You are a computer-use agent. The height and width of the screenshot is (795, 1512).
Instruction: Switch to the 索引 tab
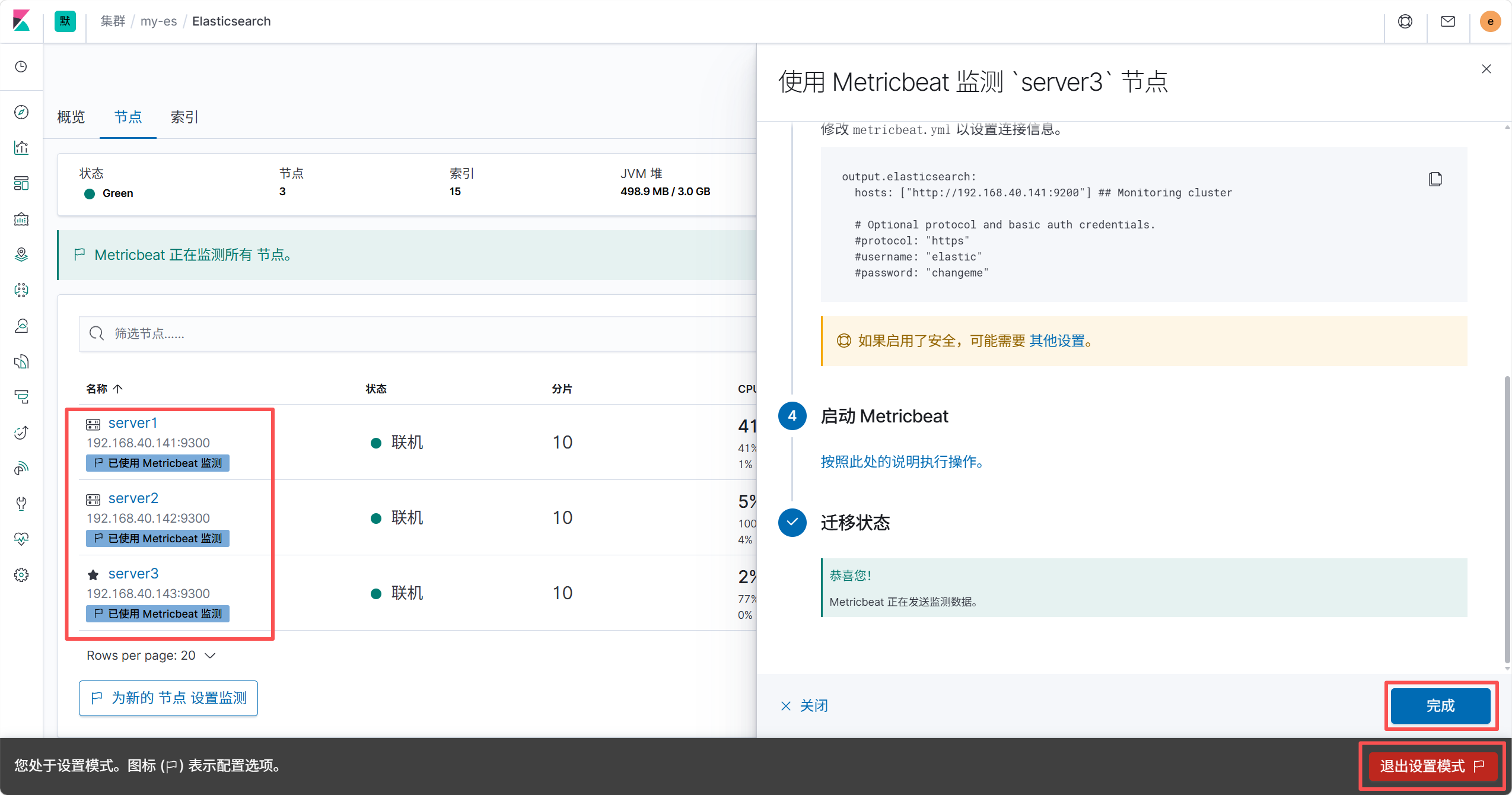[184, 117]
